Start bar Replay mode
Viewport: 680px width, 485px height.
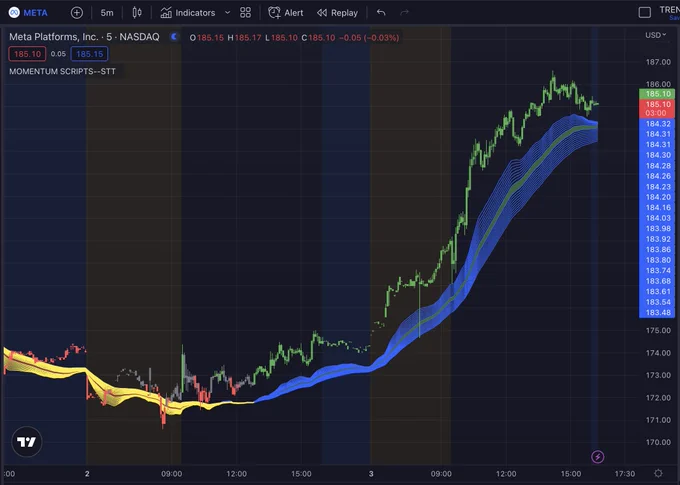pos(337,13)
